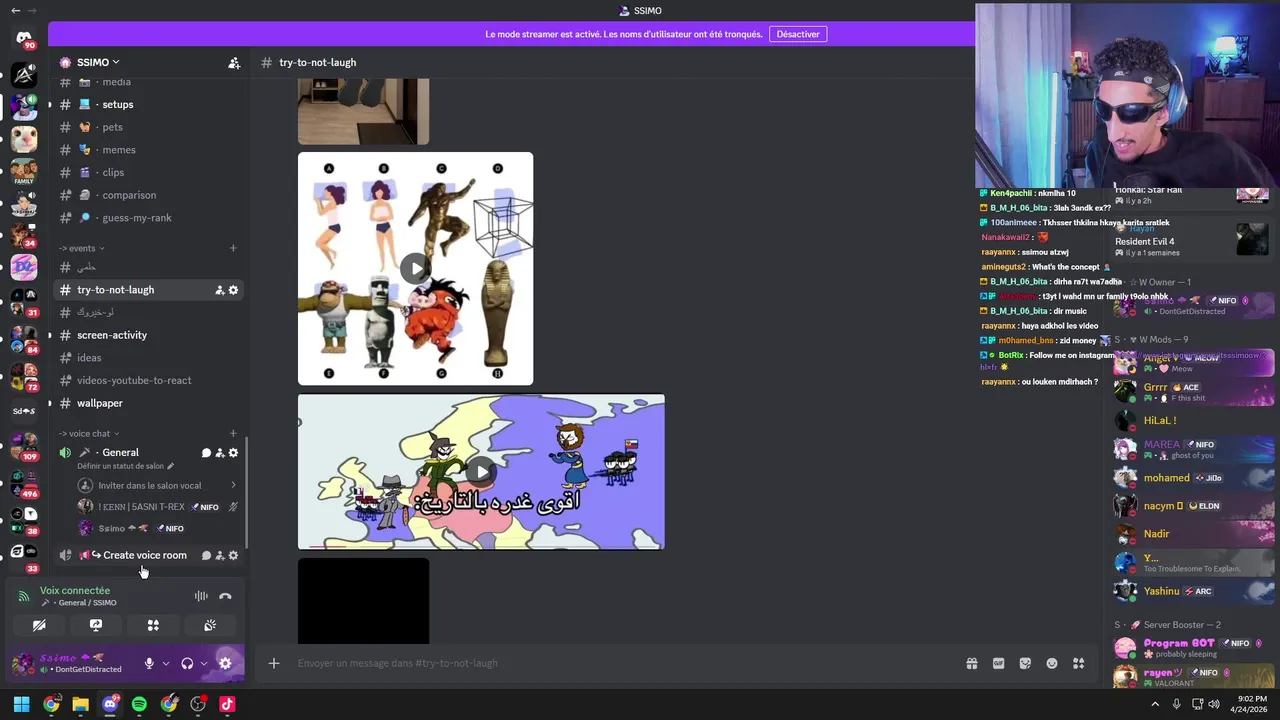Open General voice channel settings gear
This screenshot has height=720, width=1280.
click(x=233, y=453)
